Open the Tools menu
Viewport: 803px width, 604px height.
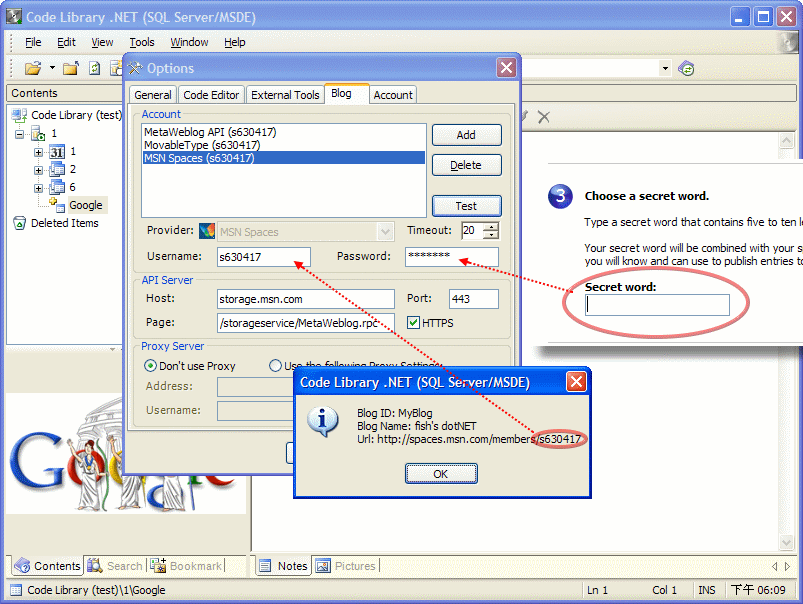pos(142,42)
